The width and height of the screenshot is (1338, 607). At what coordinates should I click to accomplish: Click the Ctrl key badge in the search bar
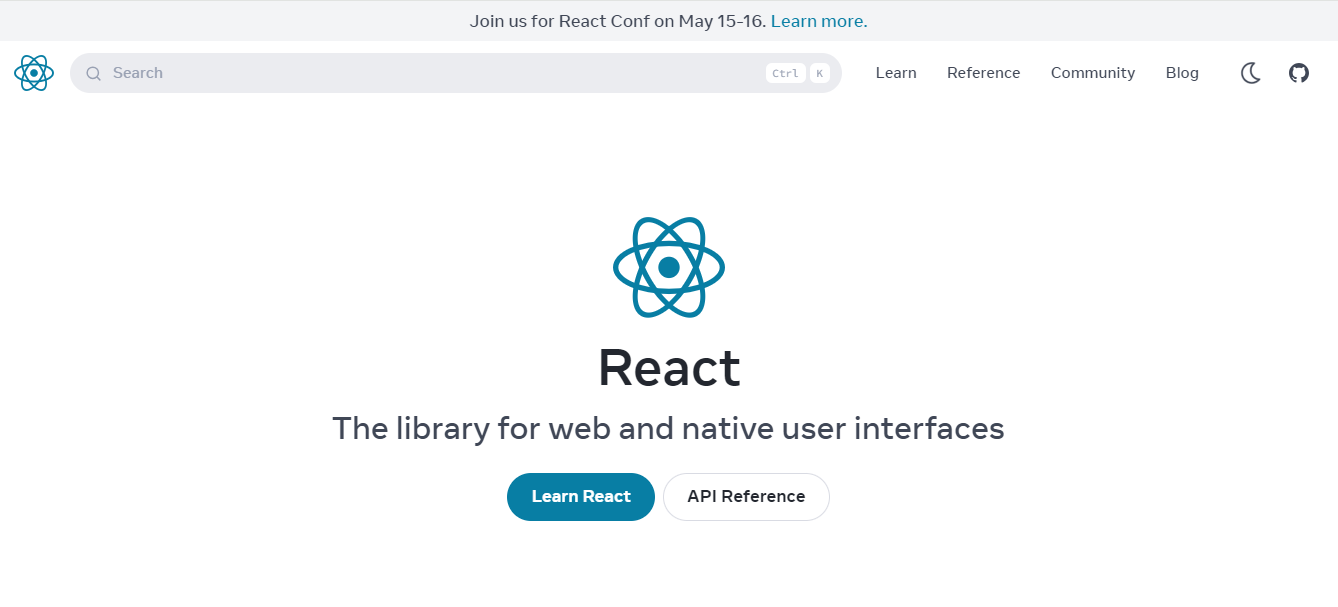click(x=784, y=73)
